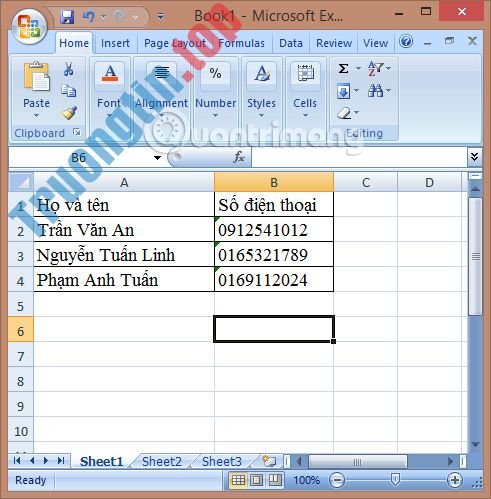
Task: Copy selection with the Copy icon
Action: click(68, 91)
